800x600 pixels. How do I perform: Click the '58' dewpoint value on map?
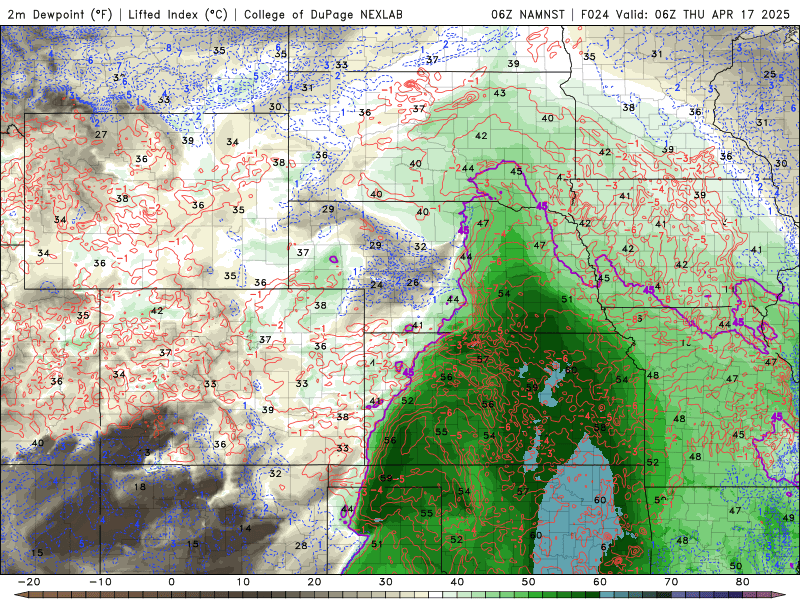click(x=599, y=427)
